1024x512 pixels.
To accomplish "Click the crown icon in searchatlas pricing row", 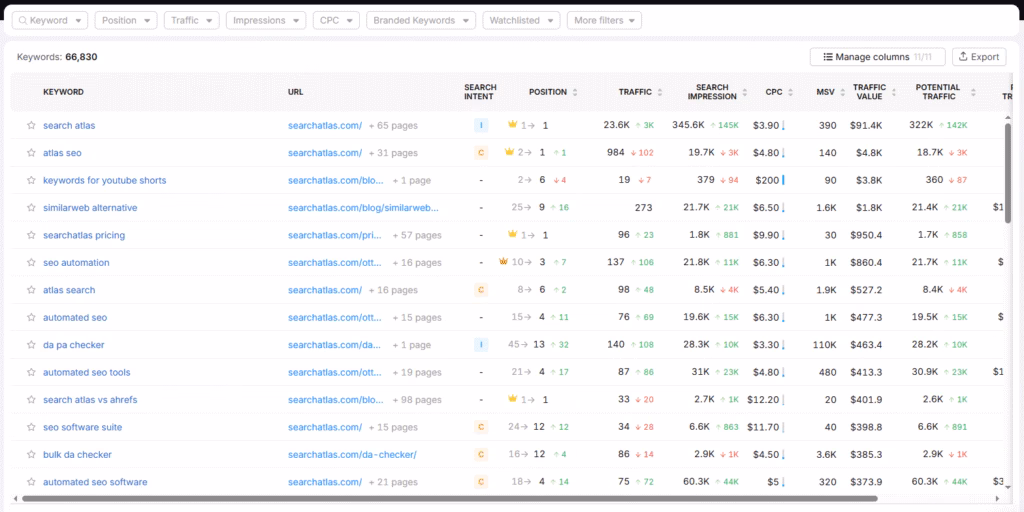I will [512, 235].
